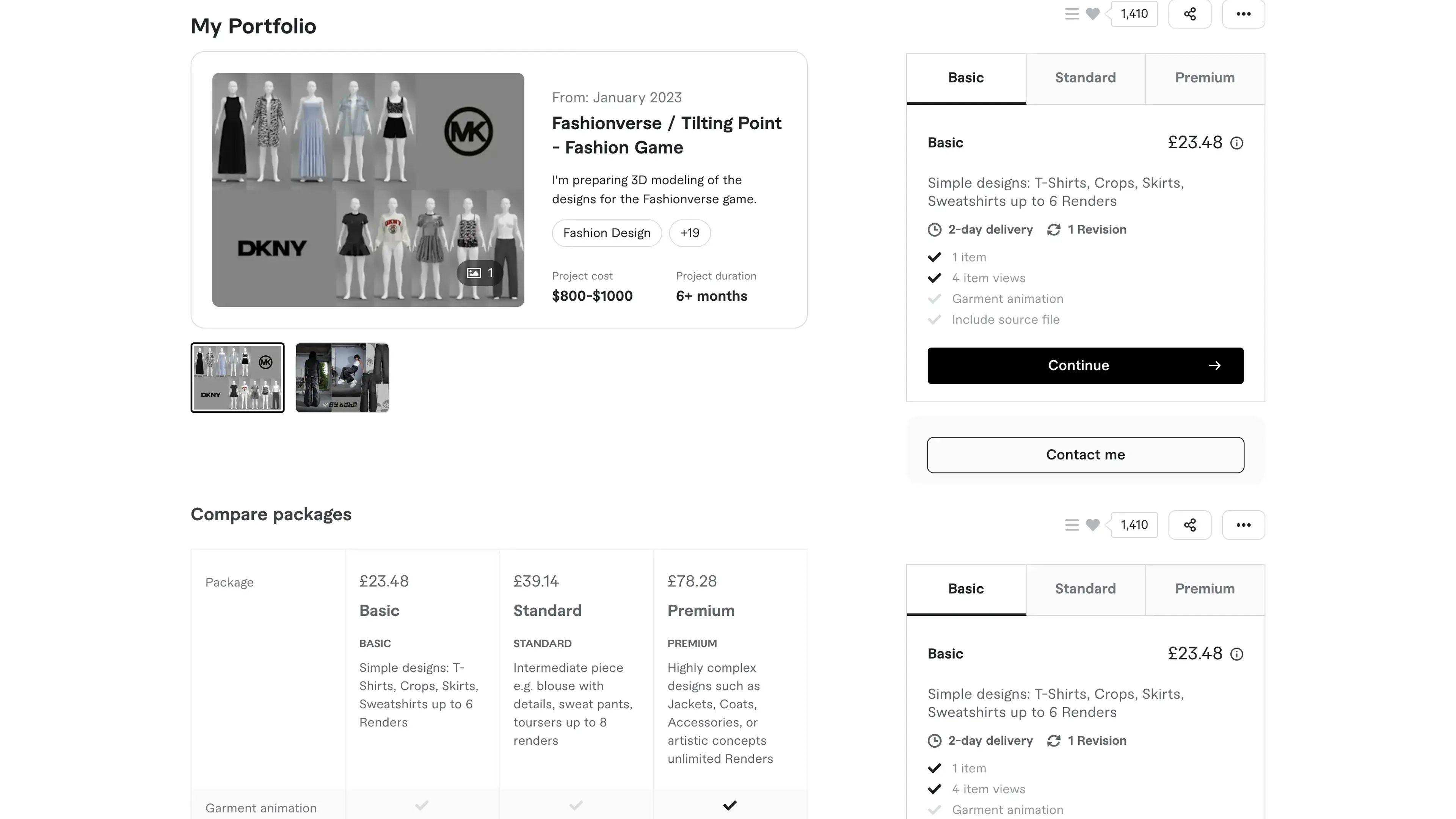Image resolution: width=1456 pixels, height=819 pixels.
Task: Click the Fashion Design tag
Action: click(607, 233)
